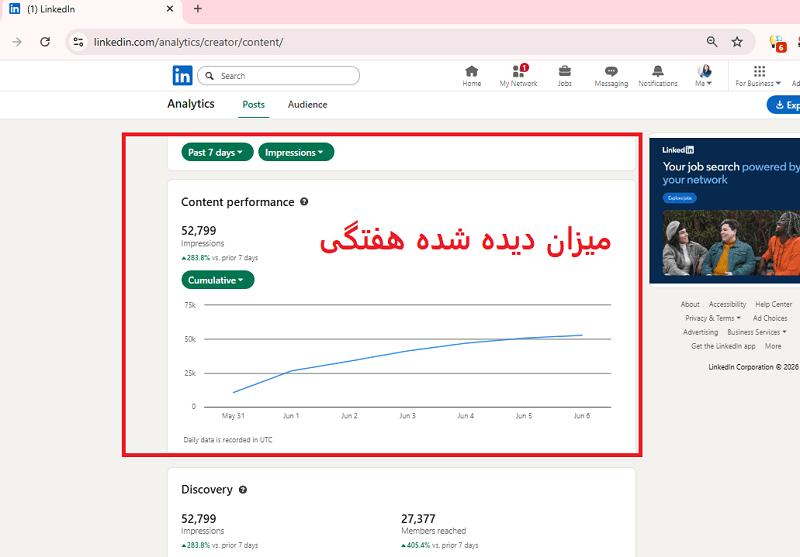Open the Notifications bell icon
Viewport: 800px width, 557px height.
pos(658,76)
